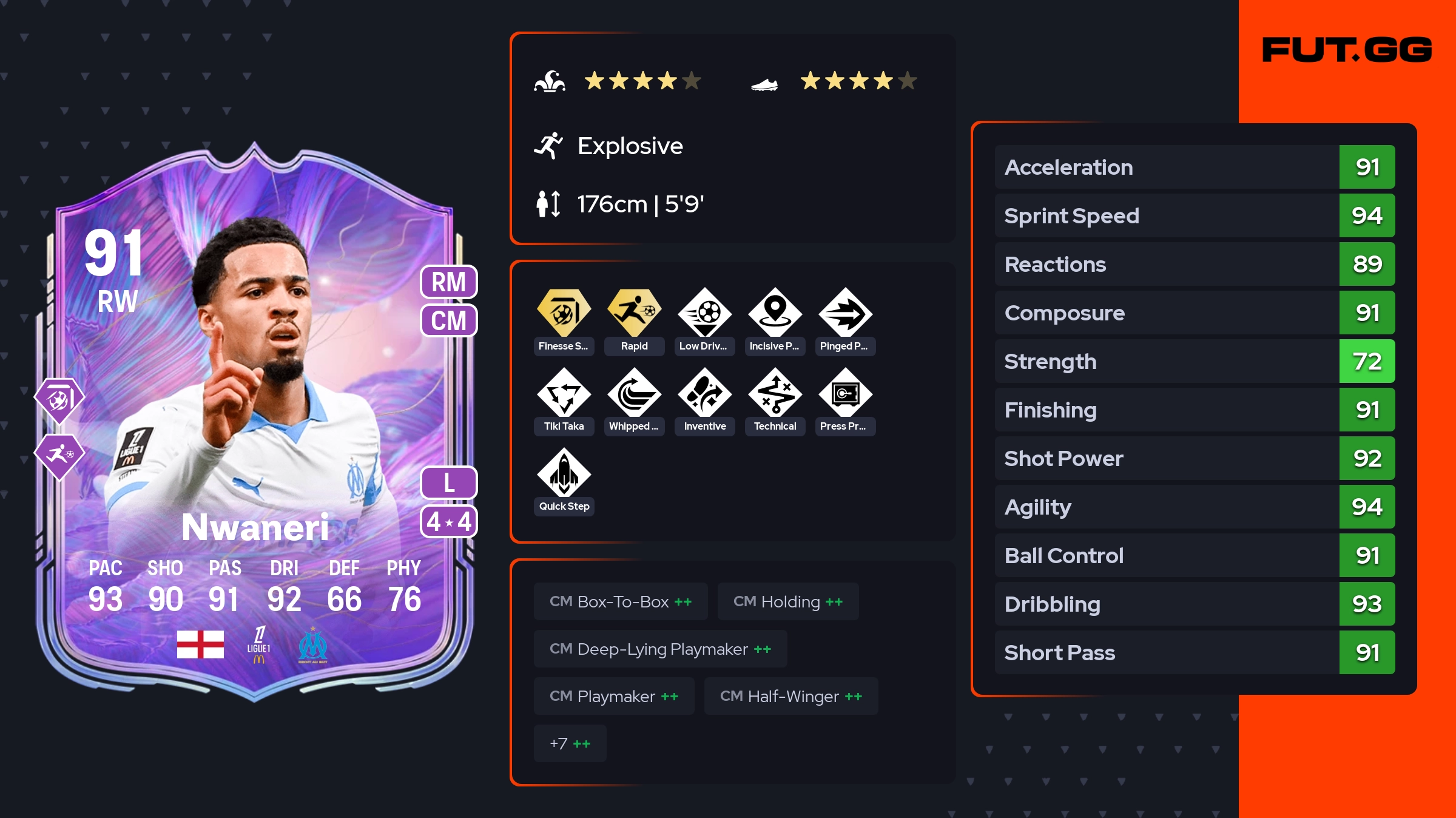This screenshot has height=818, width=1456.
Task: Open the FUT.GG logo link
Action: pyautogui.click(x=1347, y=50)
